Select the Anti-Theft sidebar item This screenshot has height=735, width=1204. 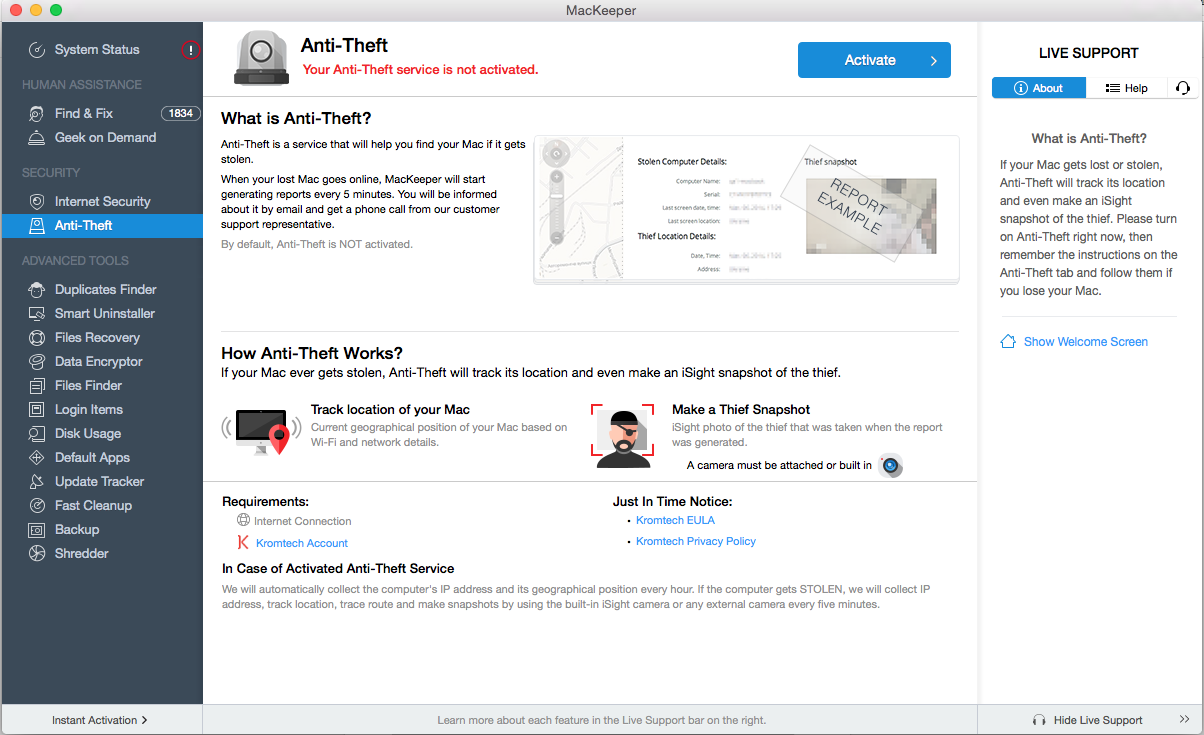coord(102,225)
